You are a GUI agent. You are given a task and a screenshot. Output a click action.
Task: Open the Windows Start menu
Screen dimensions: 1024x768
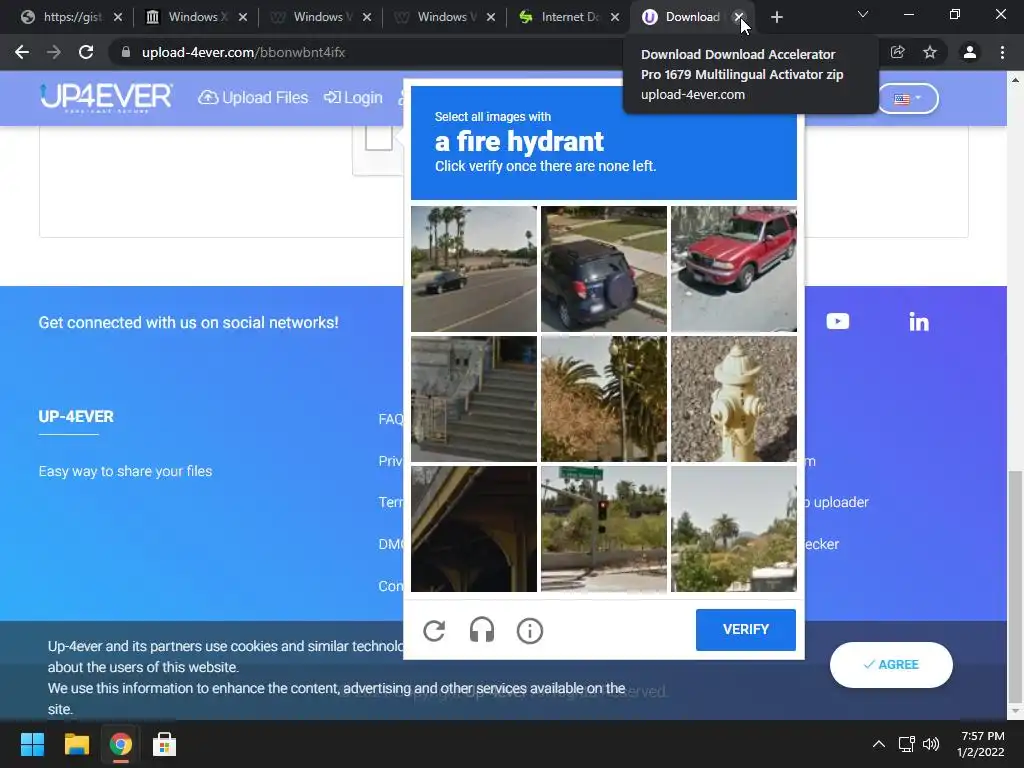click(x=32, y=744)
